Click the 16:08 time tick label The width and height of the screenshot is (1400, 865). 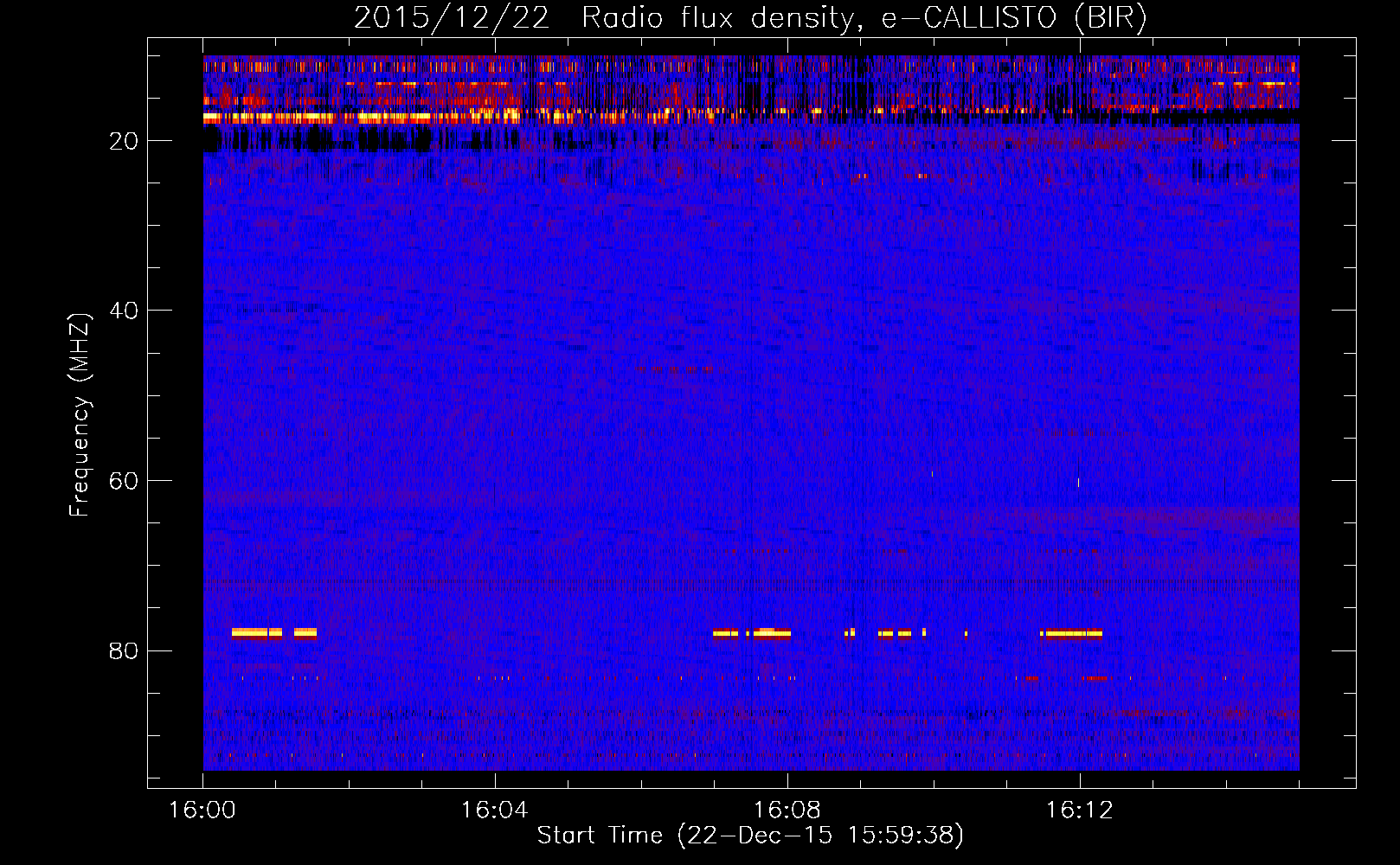pos(787,811)
